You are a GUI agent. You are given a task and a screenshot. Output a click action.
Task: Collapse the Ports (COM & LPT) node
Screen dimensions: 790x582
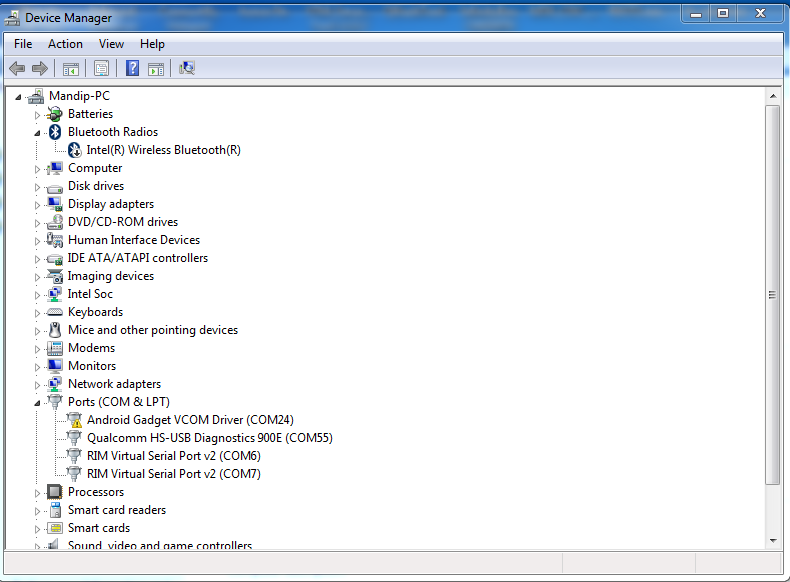tap(38, 402)
